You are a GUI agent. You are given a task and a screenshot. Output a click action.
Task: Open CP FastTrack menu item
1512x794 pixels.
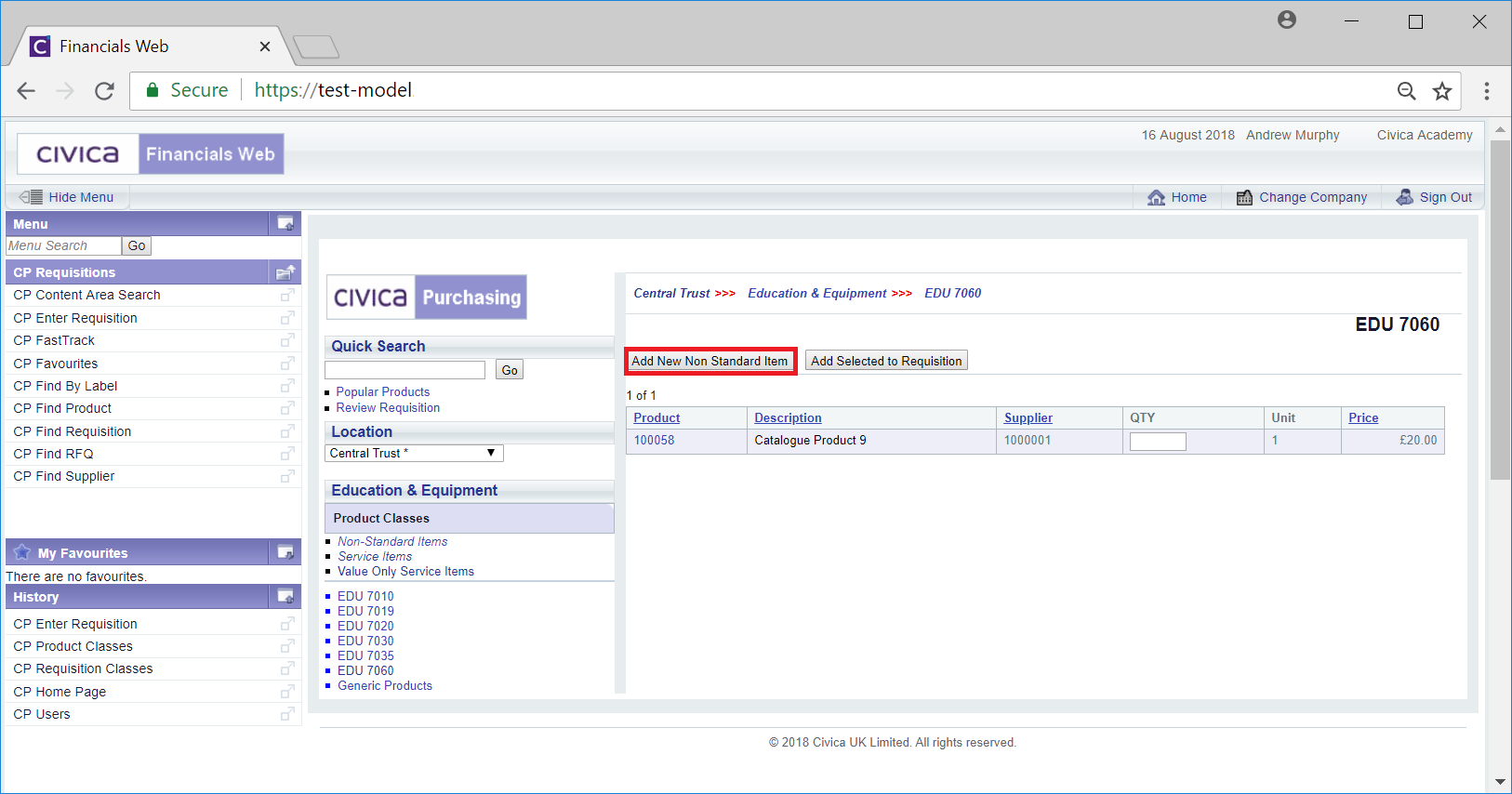pos(54,340)
